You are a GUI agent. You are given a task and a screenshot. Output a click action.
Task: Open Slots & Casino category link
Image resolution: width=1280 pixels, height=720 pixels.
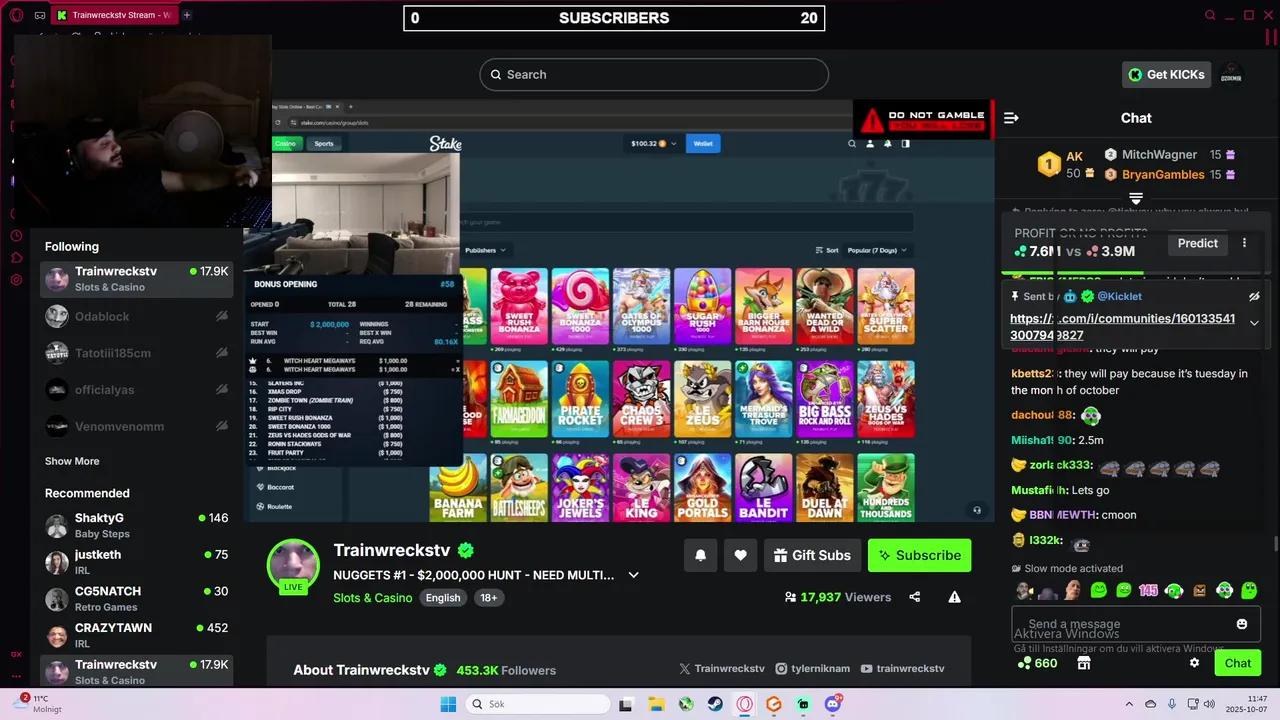(x=372, y=598)
